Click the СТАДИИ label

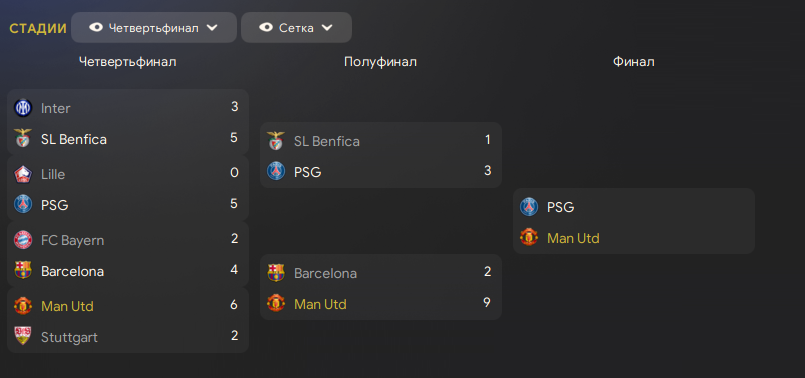point(38,28)
